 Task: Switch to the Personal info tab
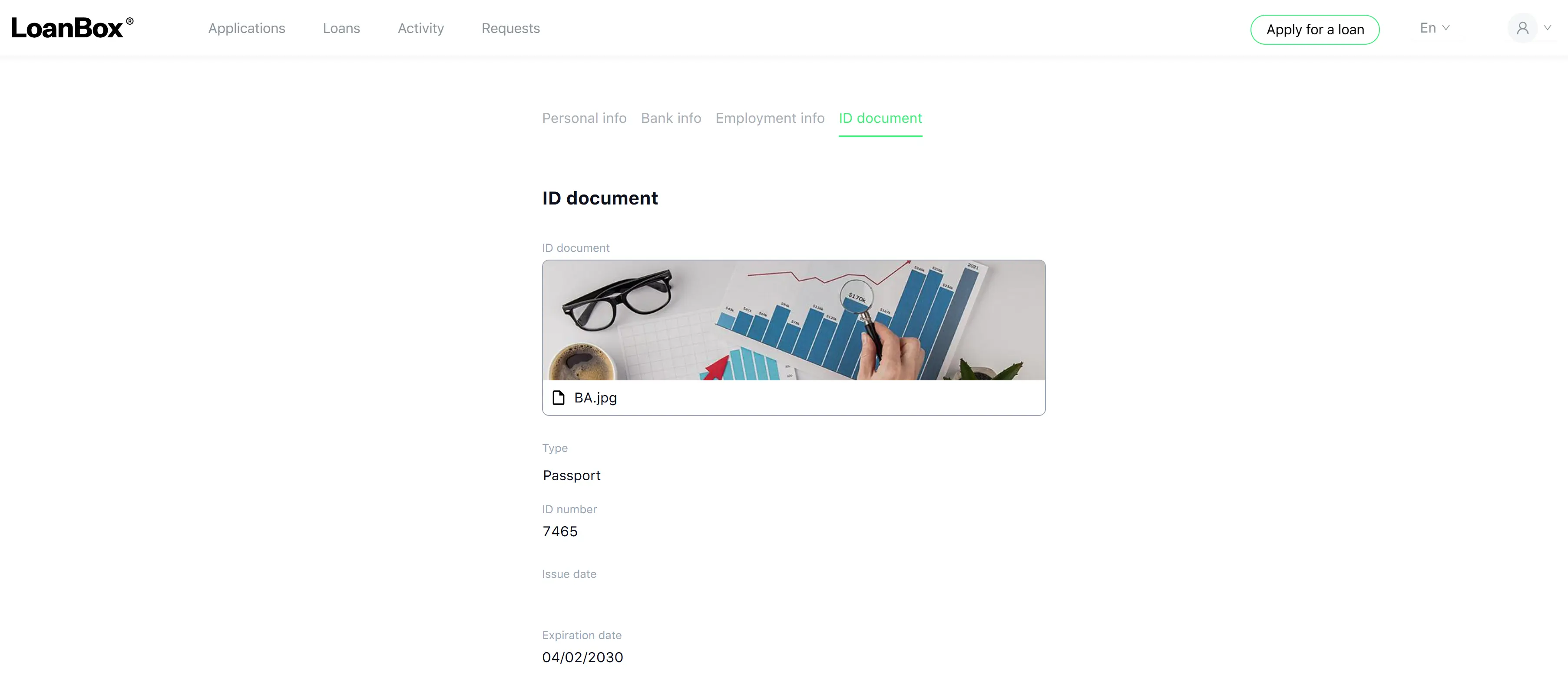[x=584, y=118]
